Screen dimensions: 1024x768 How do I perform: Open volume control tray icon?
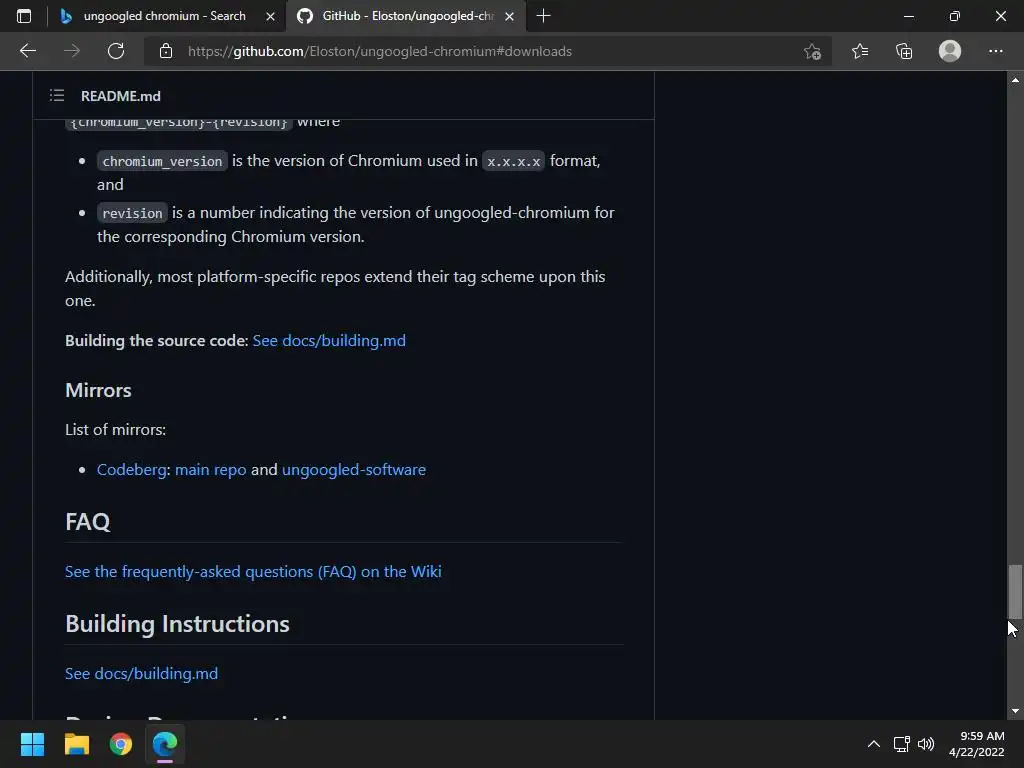click(x=925, y=744)
